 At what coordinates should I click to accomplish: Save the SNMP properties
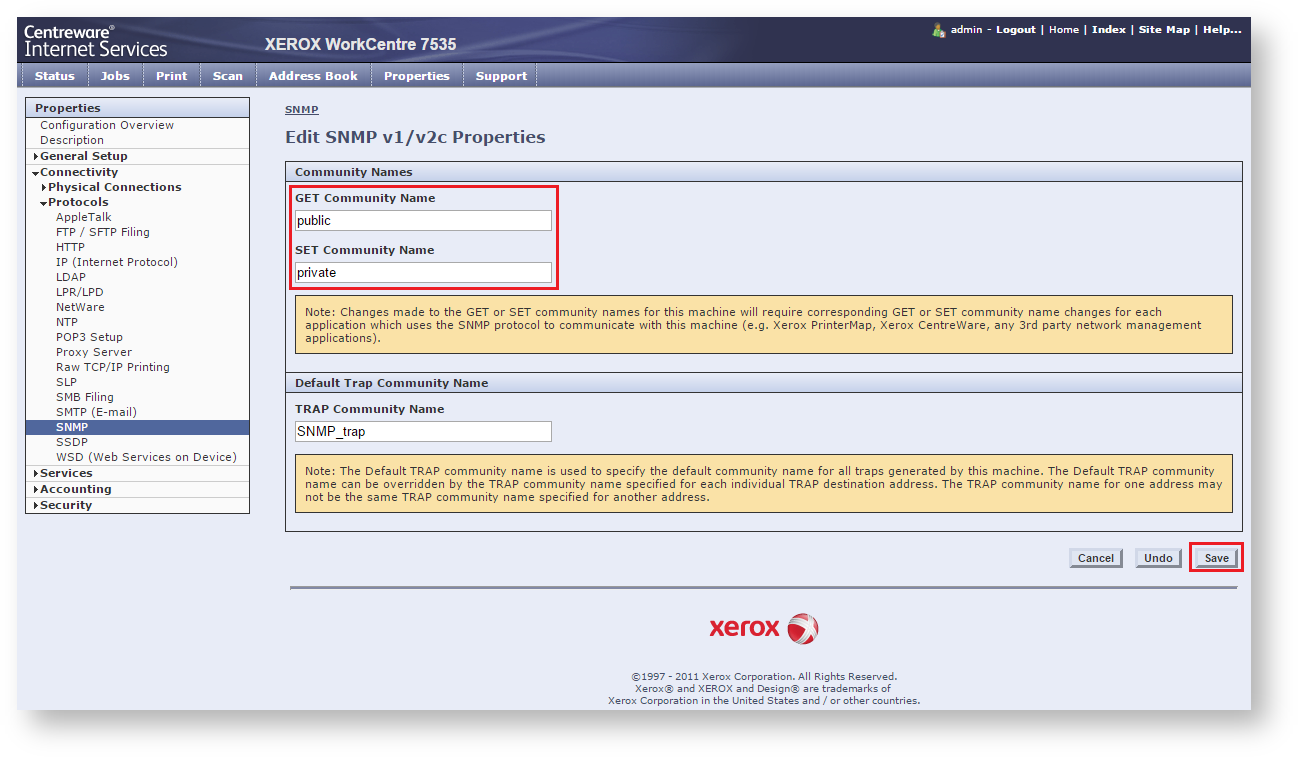click(x=1216, y=558)
